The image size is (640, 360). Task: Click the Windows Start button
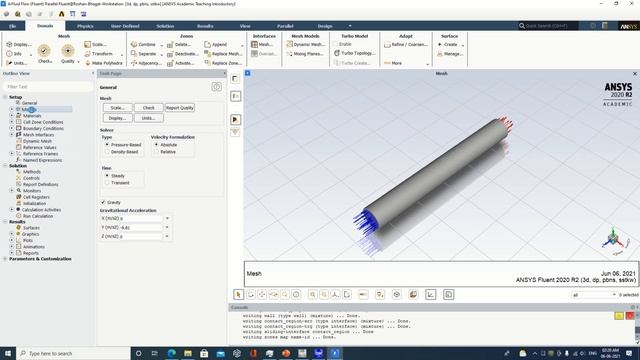[x=8, y=353]
